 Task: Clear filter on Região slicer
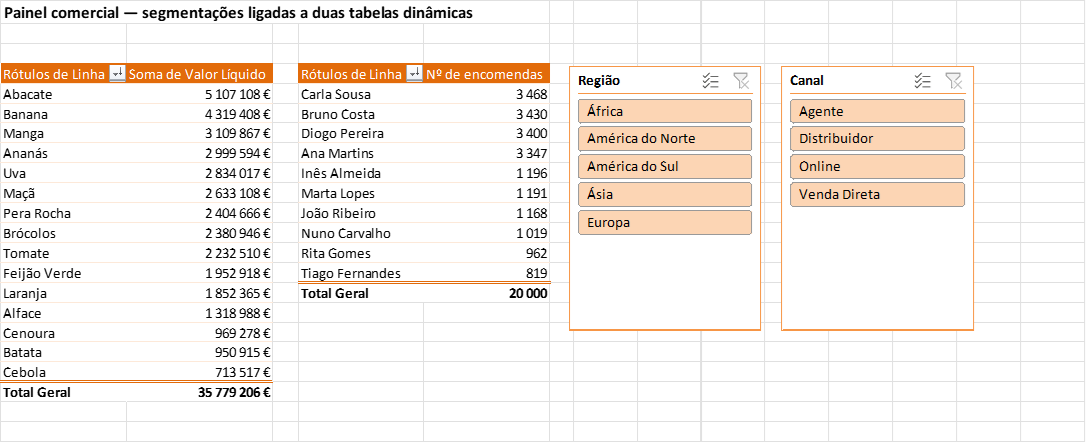point(741,81)
